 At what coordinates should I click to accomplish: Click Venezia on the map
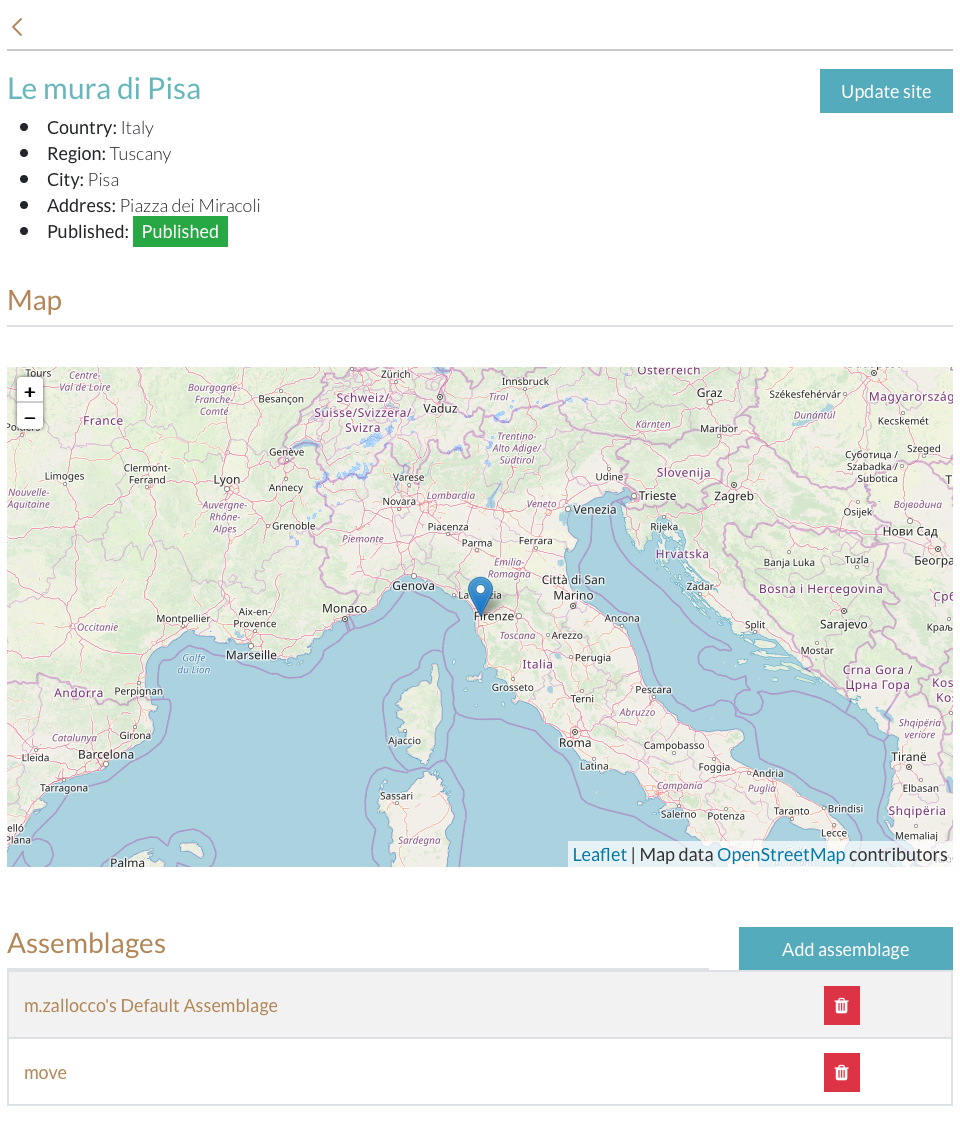pyautogui.click(x=595, y=509)
